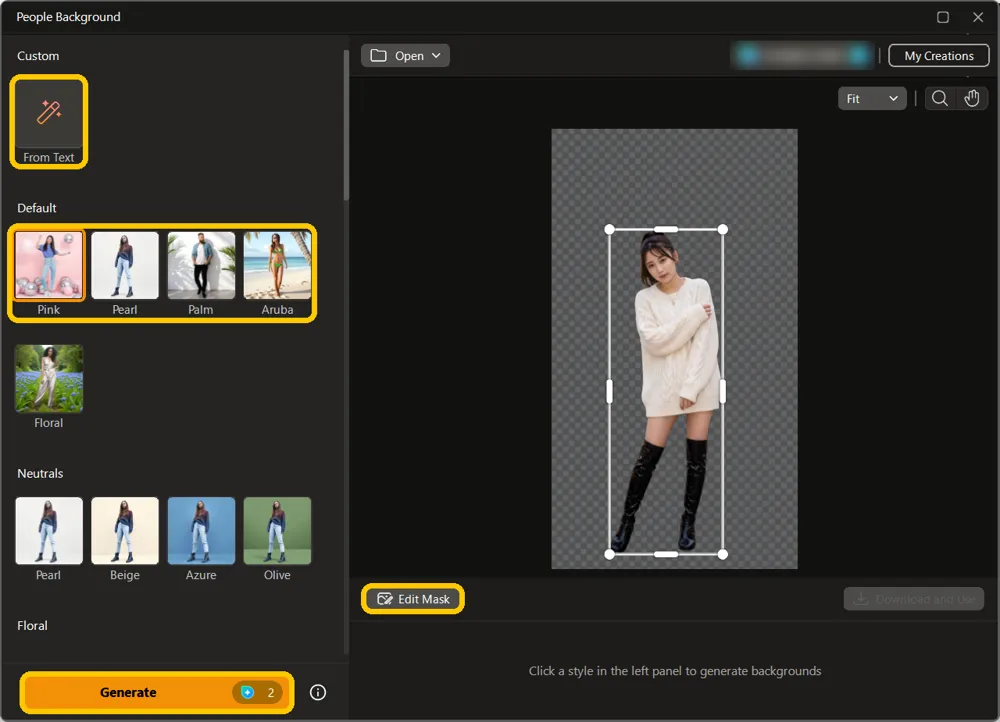
Task: Select the Beige neutral background
Action: coord(125,531)
